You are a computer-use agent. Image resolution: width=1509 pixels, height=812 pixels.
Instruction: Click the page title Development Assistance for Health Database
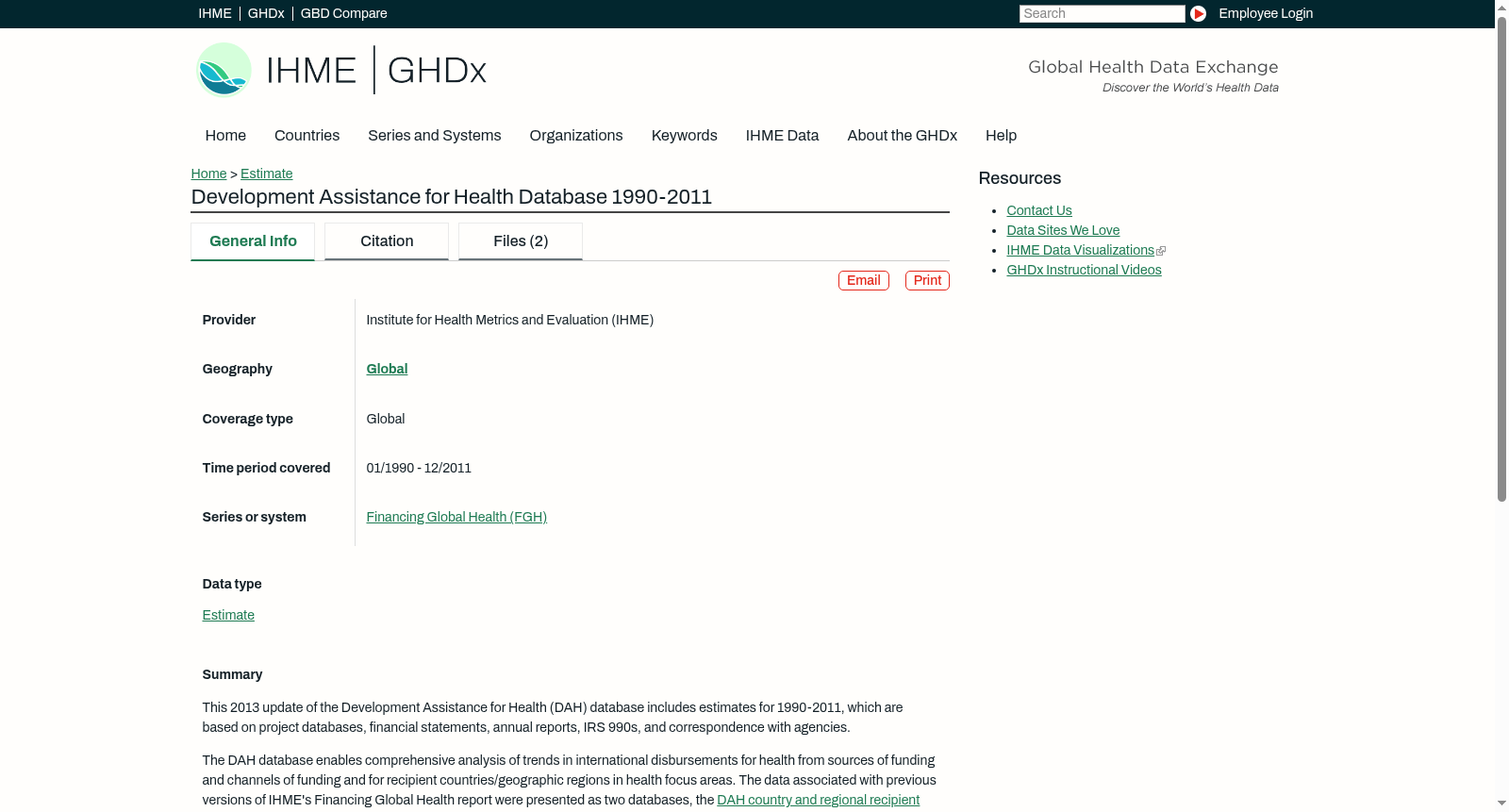(x=452, y=197)
